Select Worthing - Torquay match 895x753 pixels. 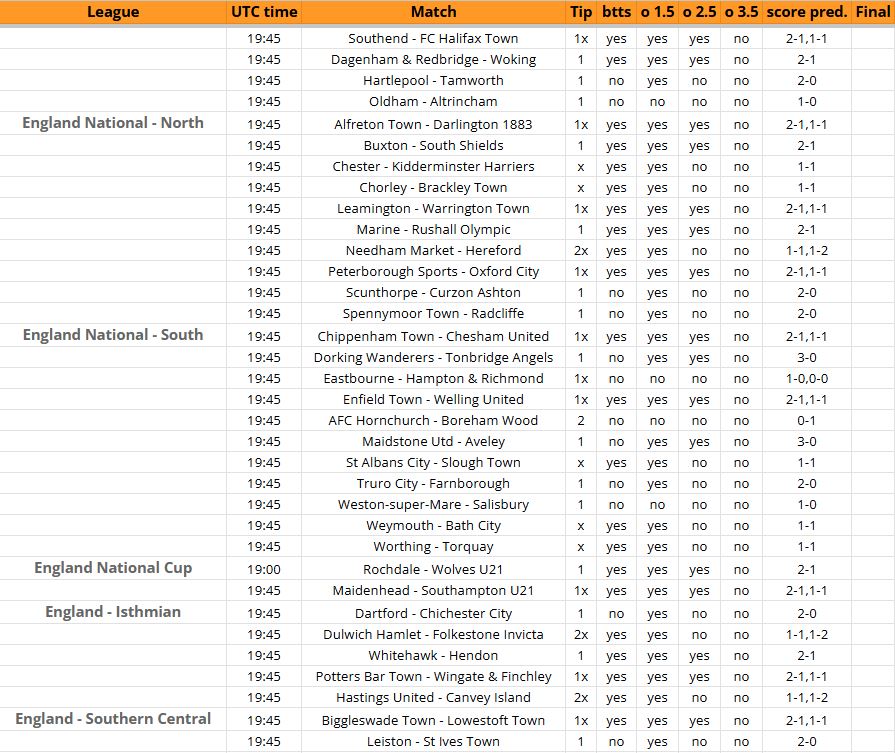(433, 547)
